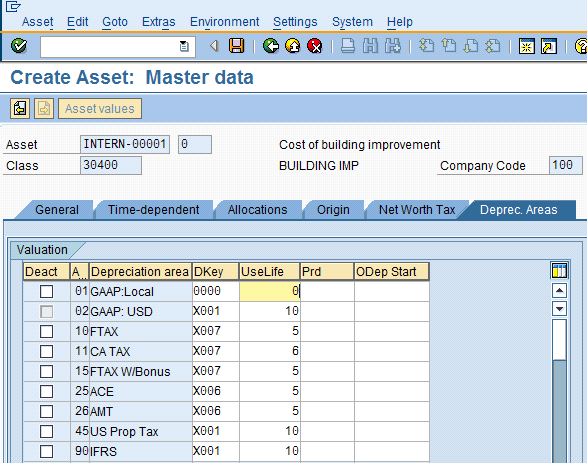
Task: Open the command field history dropdown
Action: pos(184,46)
